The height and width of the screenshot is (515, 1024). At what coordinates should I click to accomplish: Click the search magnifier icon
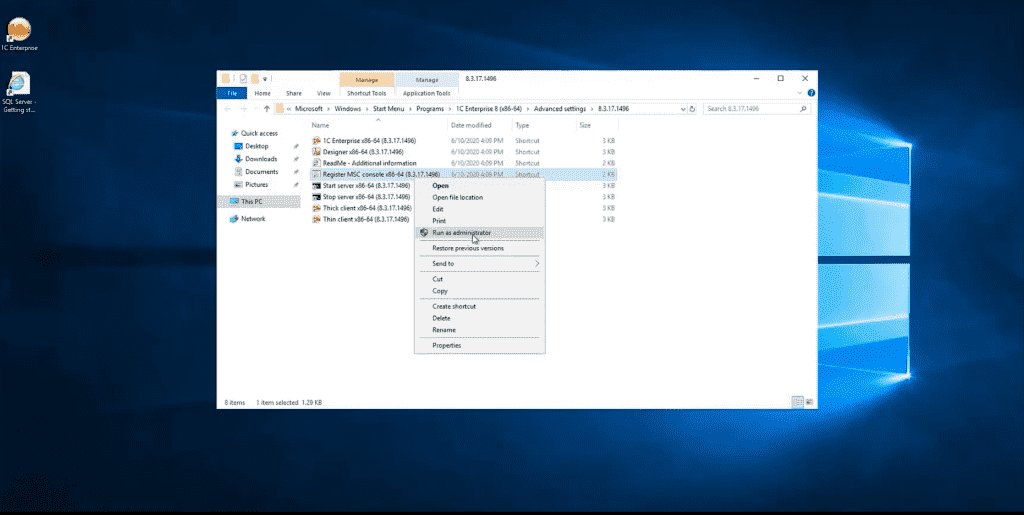point(804,109)
